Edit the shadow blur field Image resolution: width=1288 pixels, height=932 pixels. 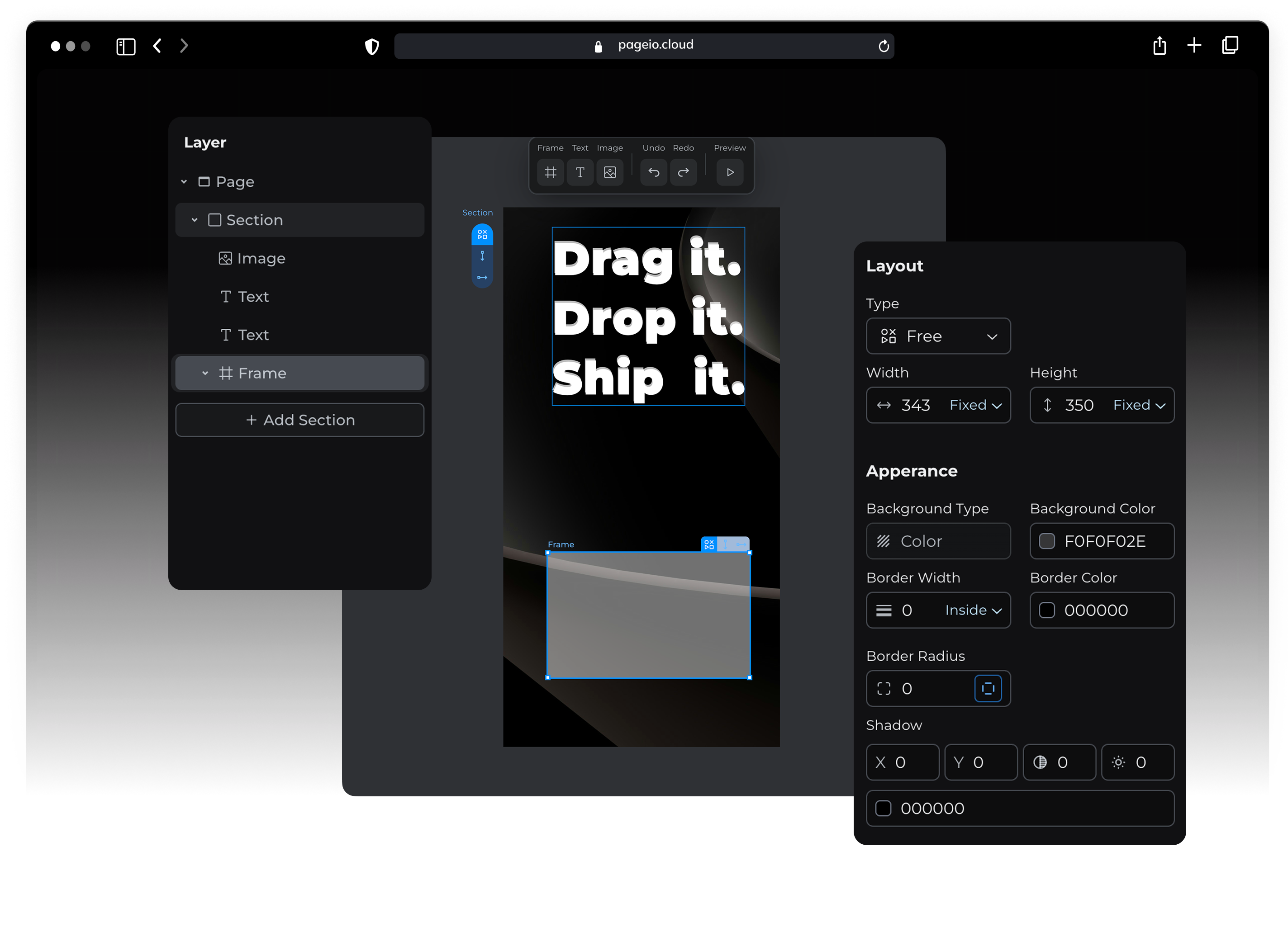[1059, 762]
